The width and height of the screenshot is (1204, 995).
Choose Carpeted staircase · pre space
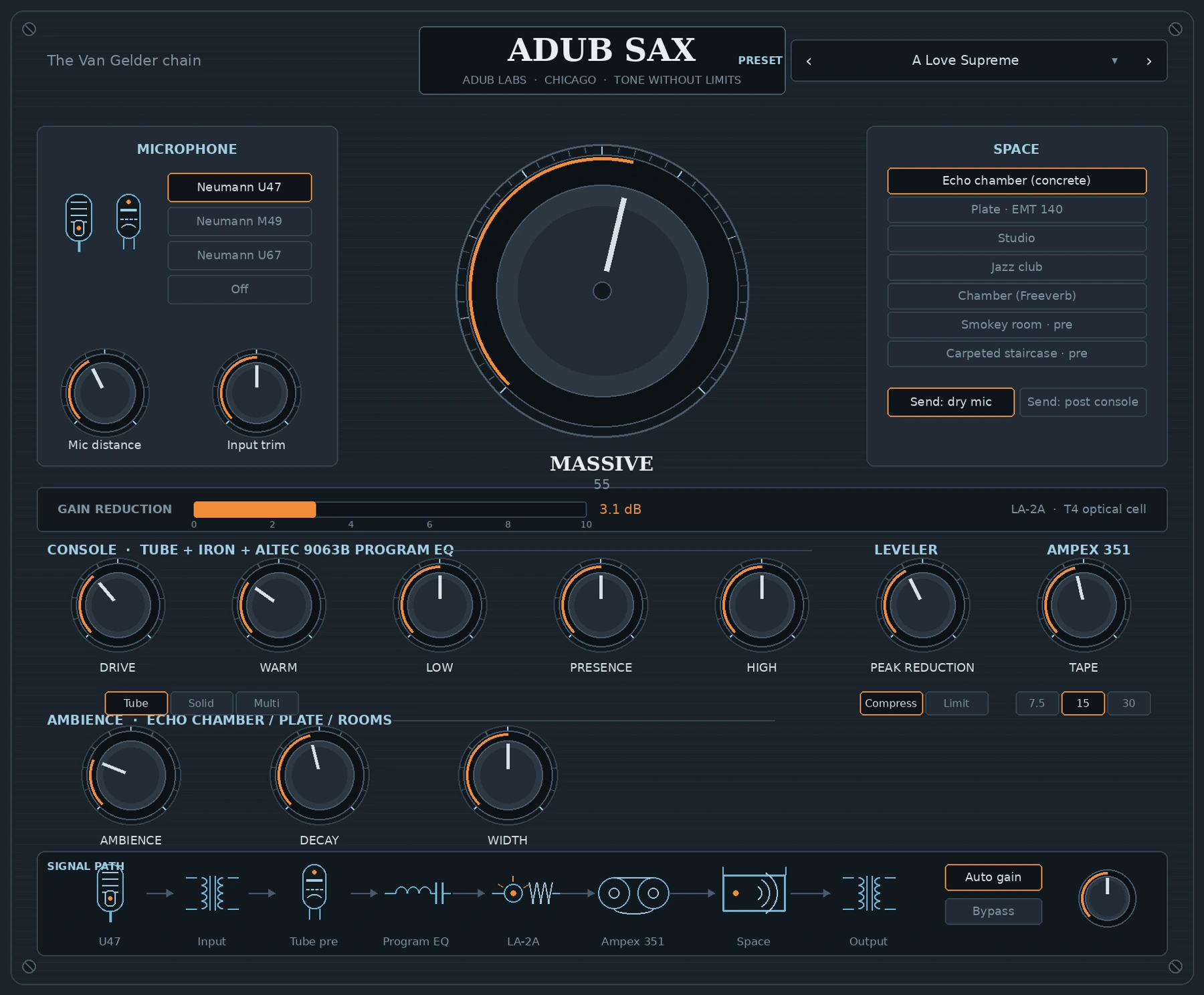click(x=1017, y=353)
